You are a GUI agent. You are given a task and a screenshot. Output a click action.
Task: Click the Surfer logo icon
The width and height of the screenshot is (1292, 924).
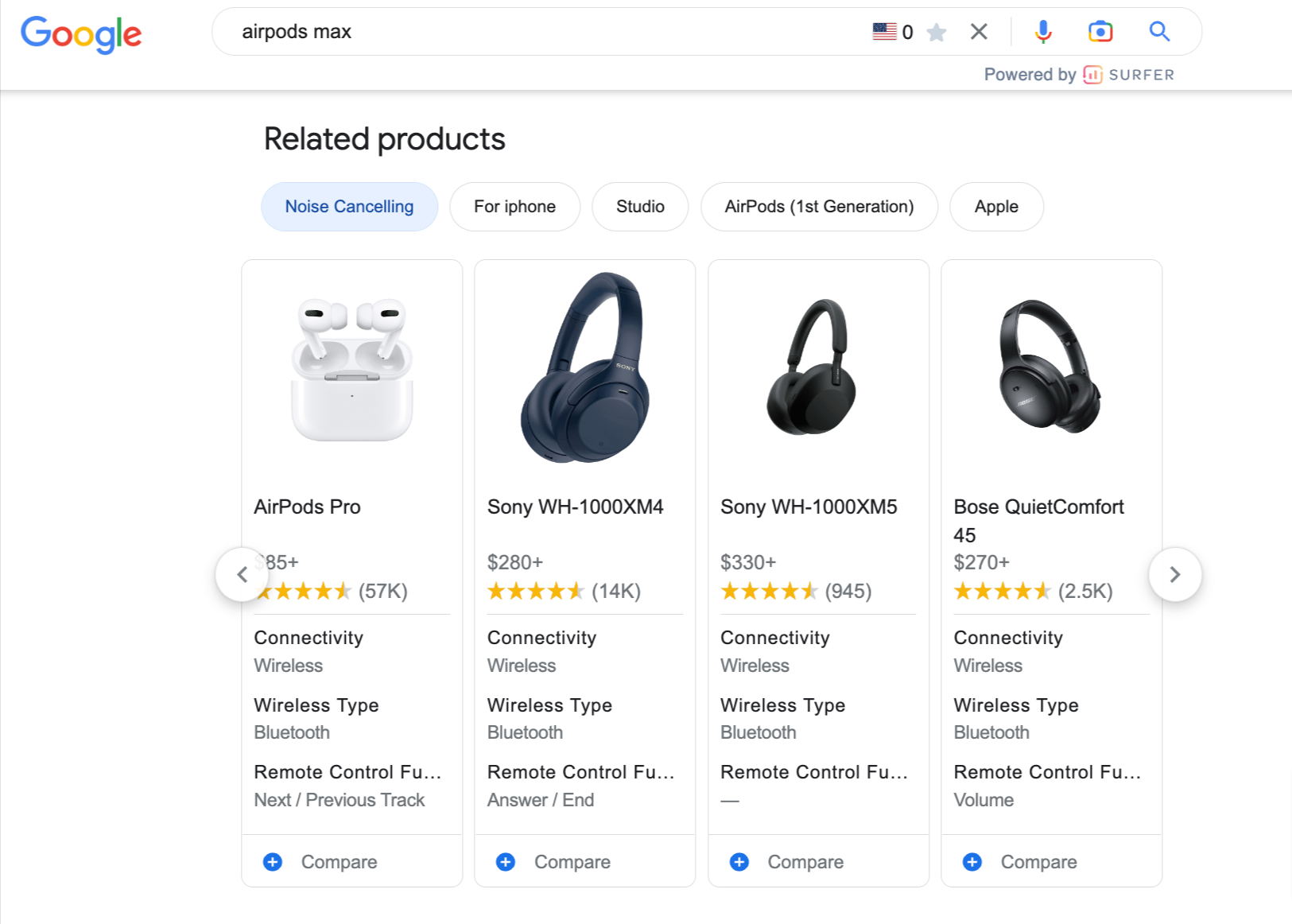(x=1094, y=74)
